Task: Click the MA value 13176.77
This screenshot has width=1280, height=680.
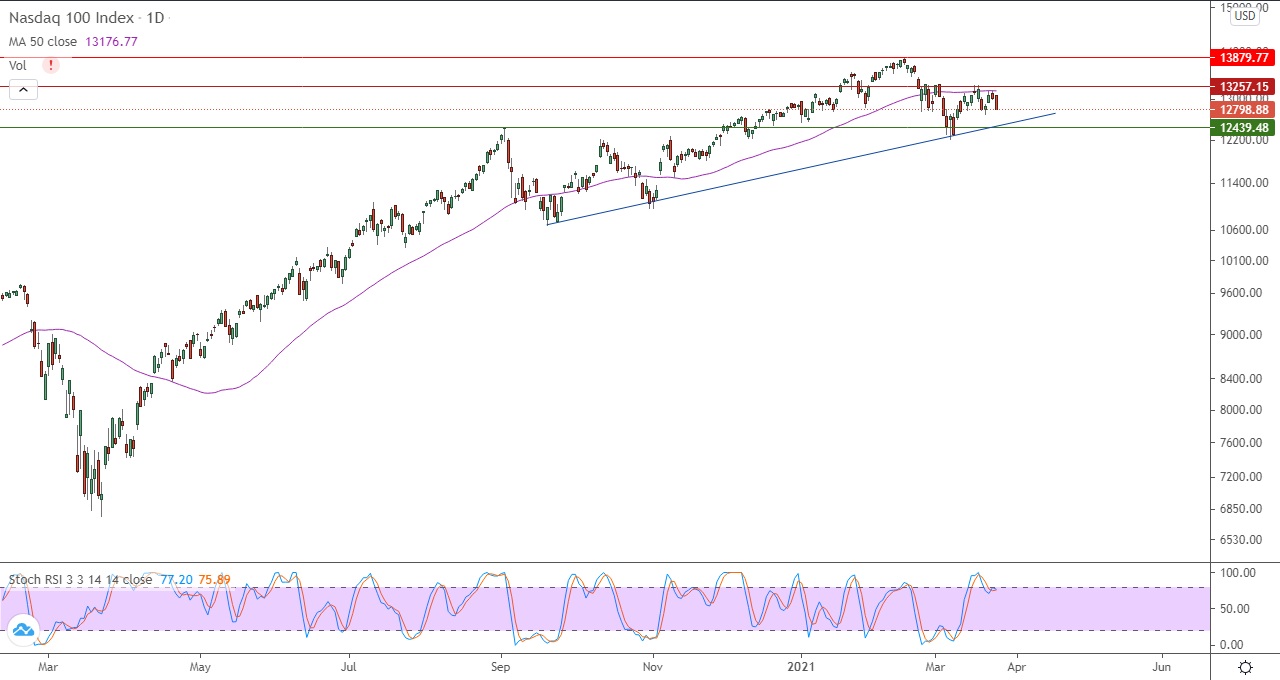Action: coord(113,42)
